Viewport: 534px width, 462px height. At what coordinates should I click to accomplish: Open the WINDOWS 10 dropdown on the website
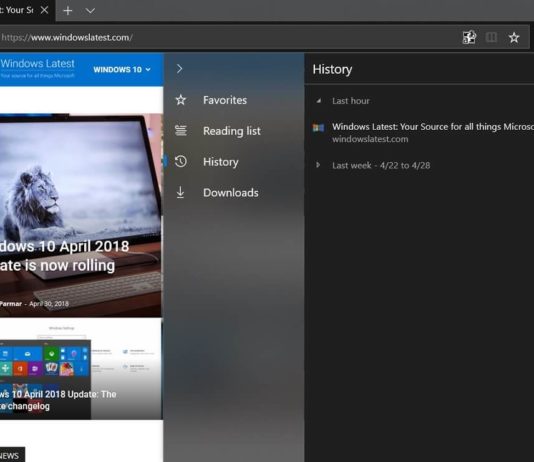point(122,69)
